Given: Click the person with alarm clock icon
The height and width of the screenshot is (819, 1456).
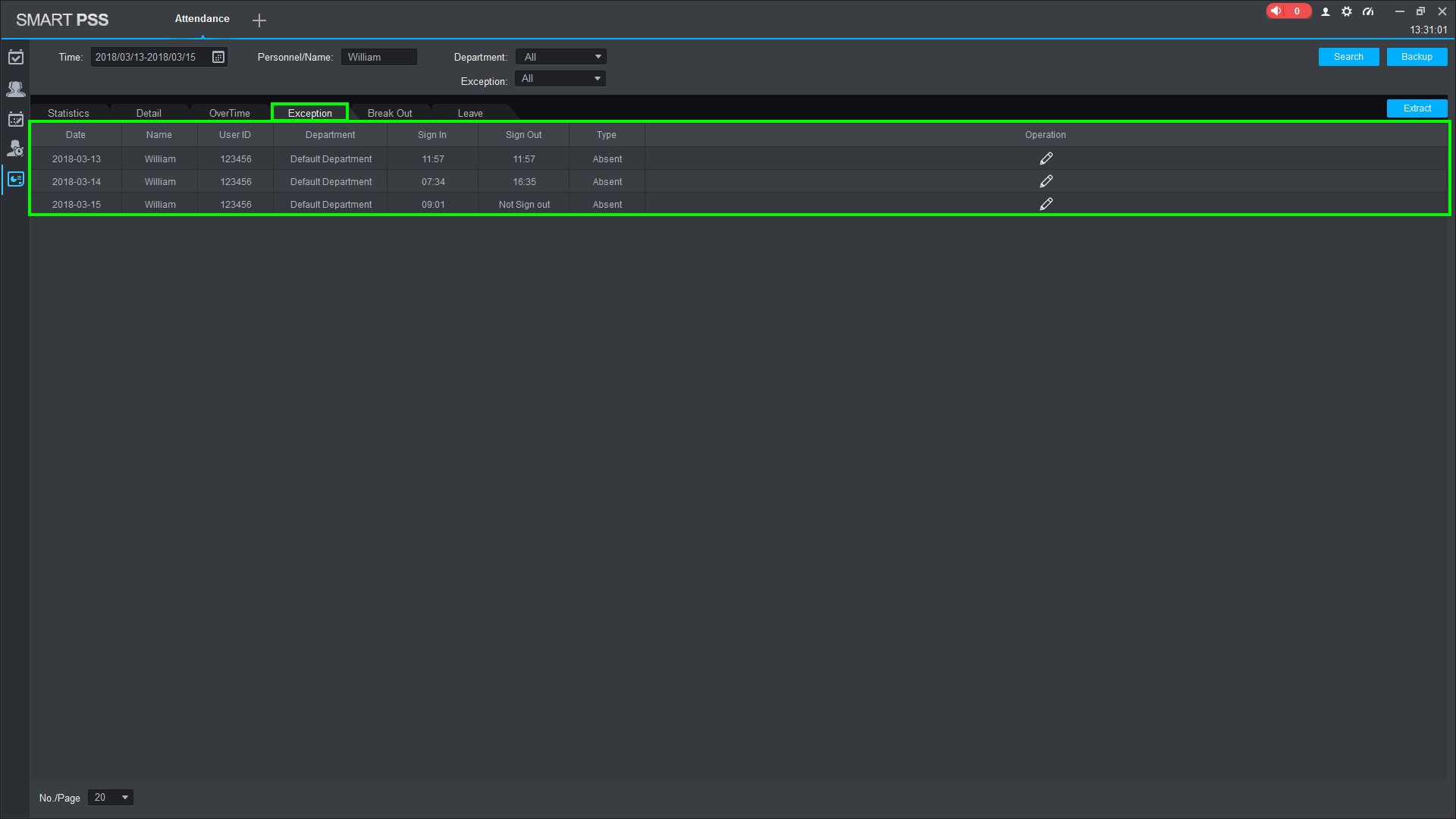Looking at the screenshot, I should [16, 149].
